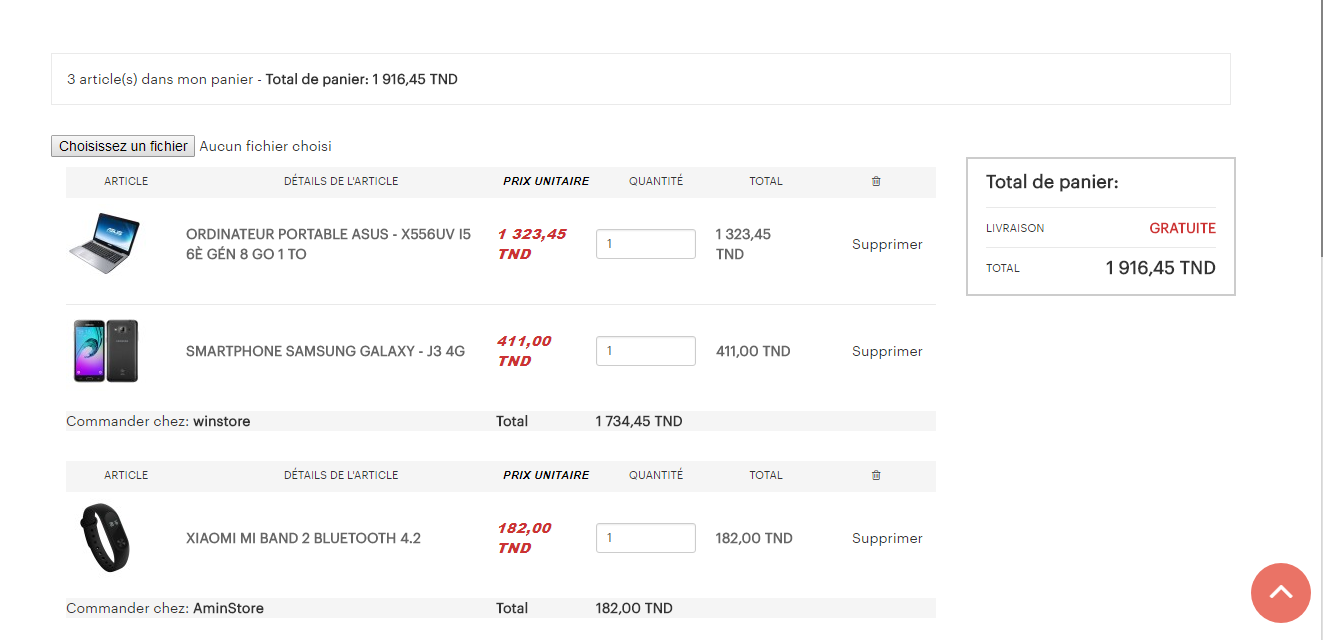Click the Asus laptop product image
The image size is (1324, 640).
(x=104, y=244)
